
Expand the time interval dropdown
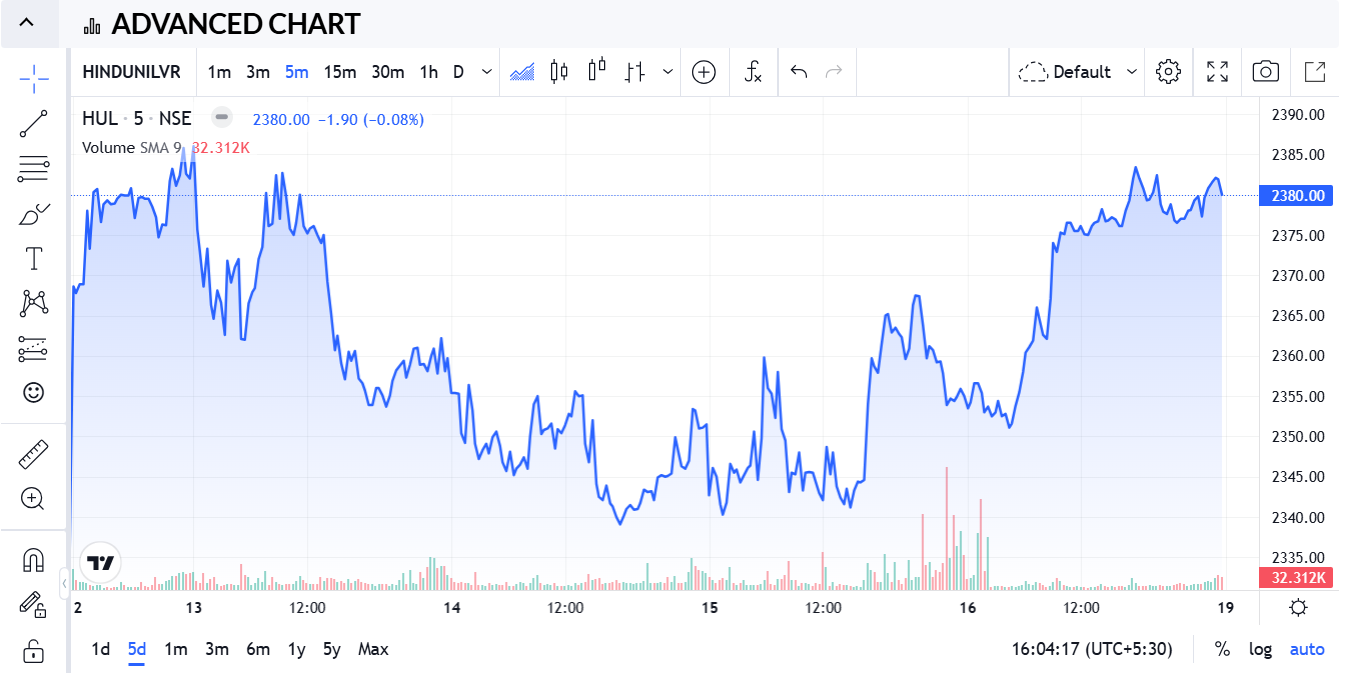coord(487,72)
